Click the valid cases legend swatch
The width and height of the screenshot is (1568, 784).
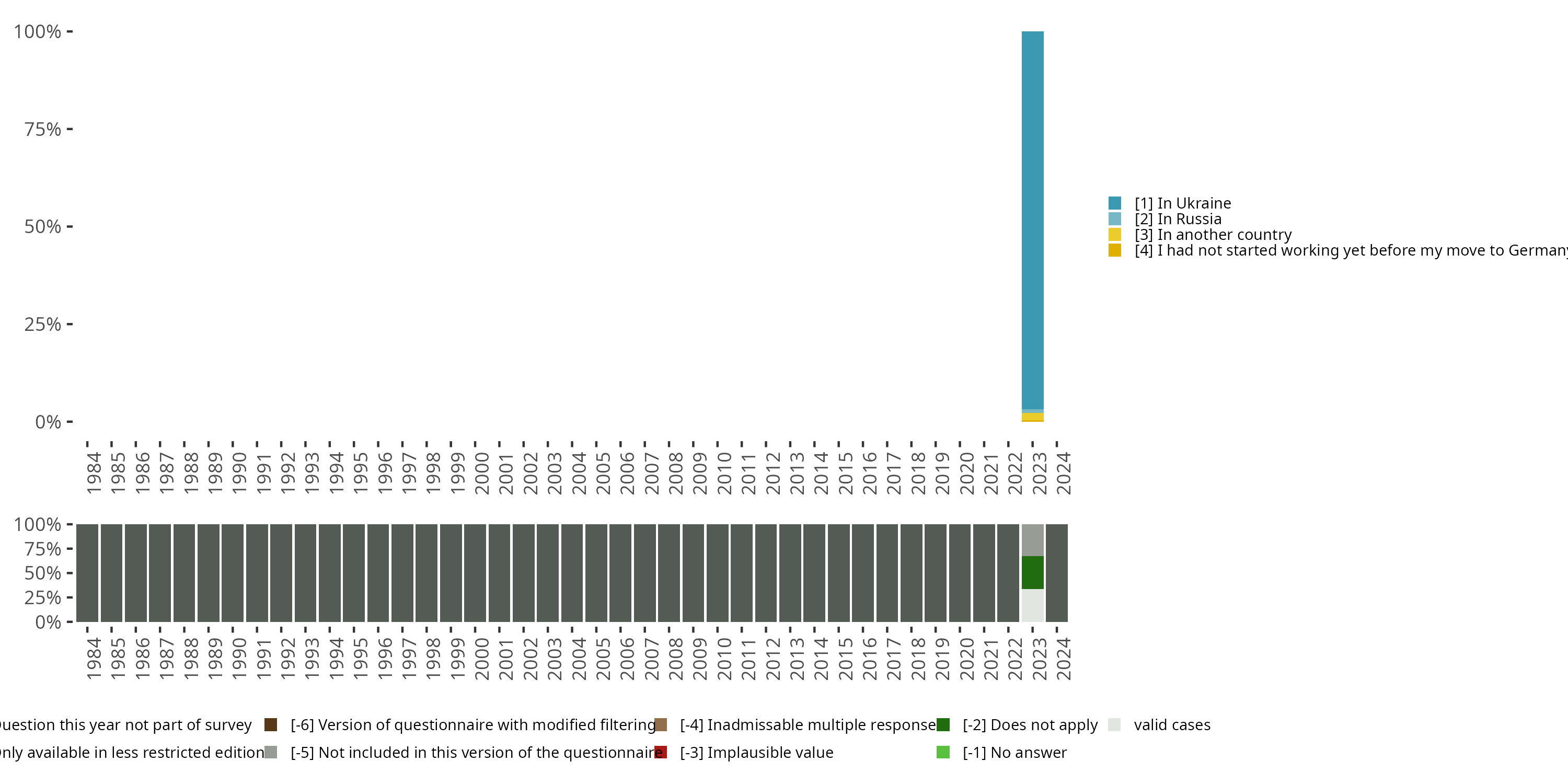click(x=1114, y=724)
